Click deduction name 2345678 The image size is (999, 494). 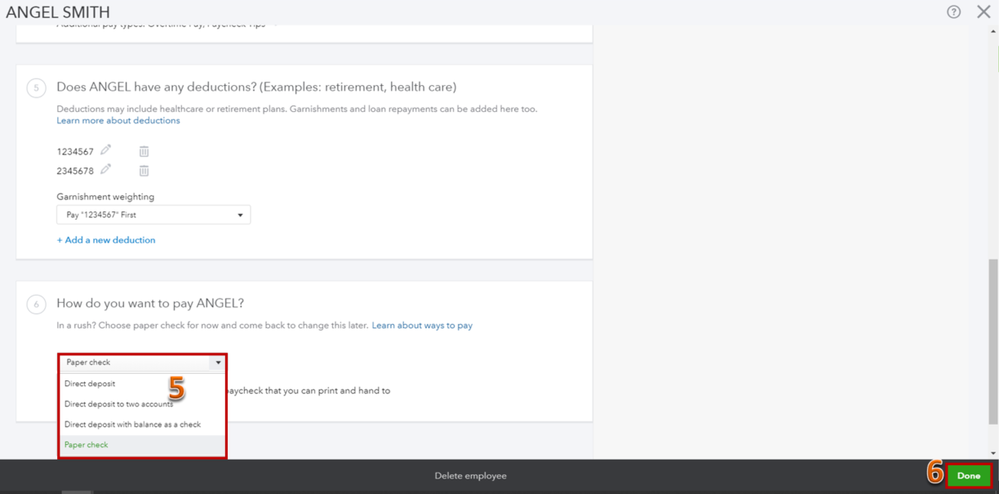75,171
